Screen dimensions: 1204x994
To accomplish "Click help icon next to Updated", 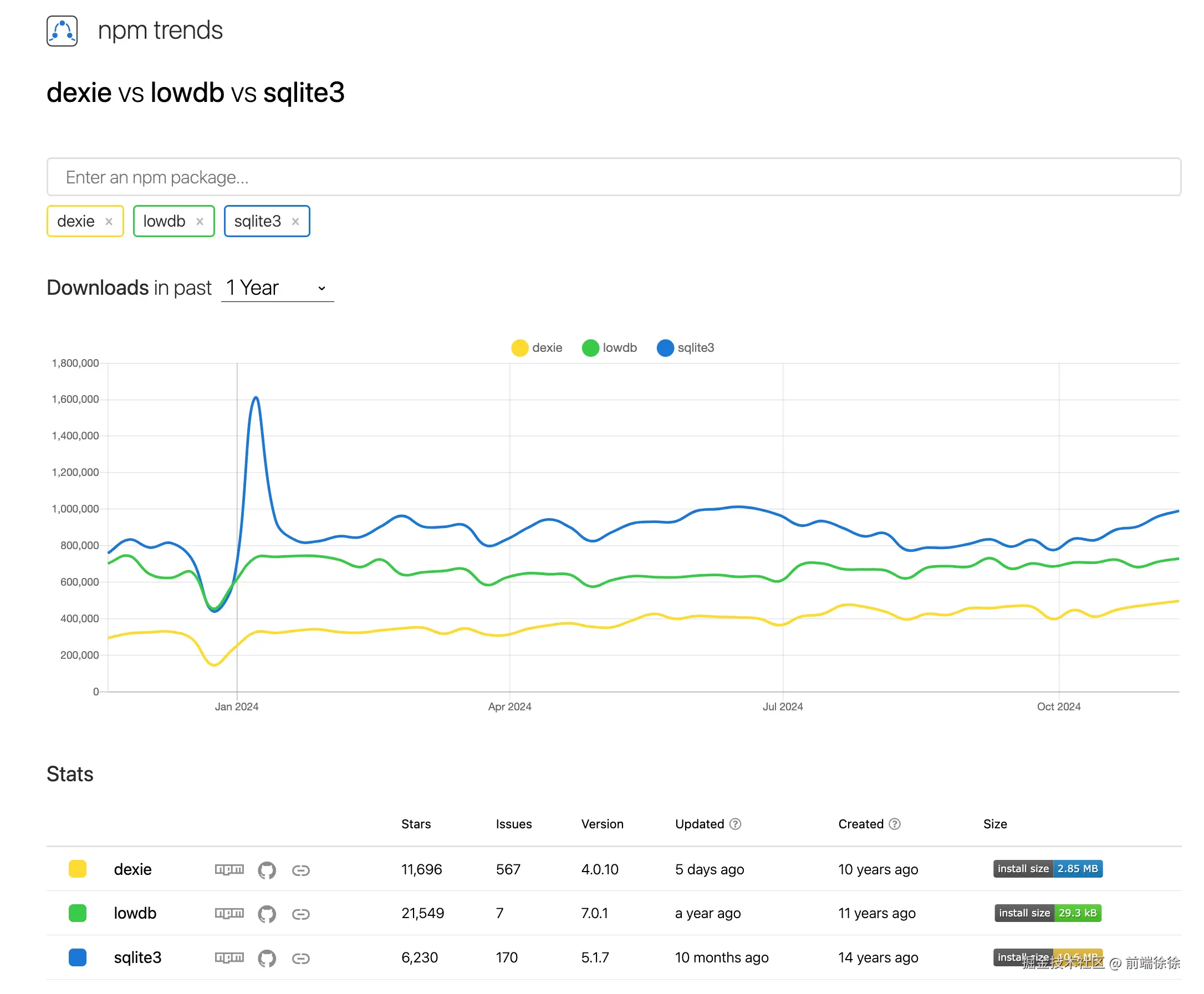I will click(x=736, y=824).
